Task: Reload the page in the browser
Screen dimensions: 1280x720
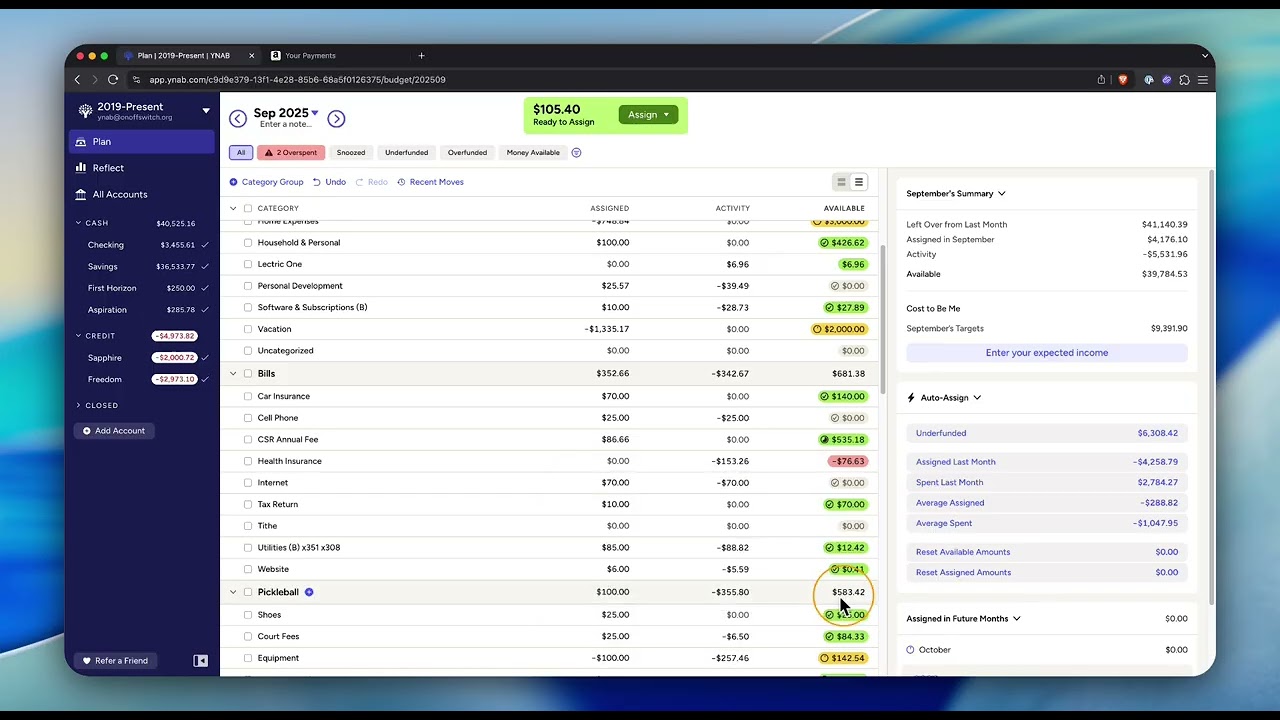Action: click(x=113, y=80)
